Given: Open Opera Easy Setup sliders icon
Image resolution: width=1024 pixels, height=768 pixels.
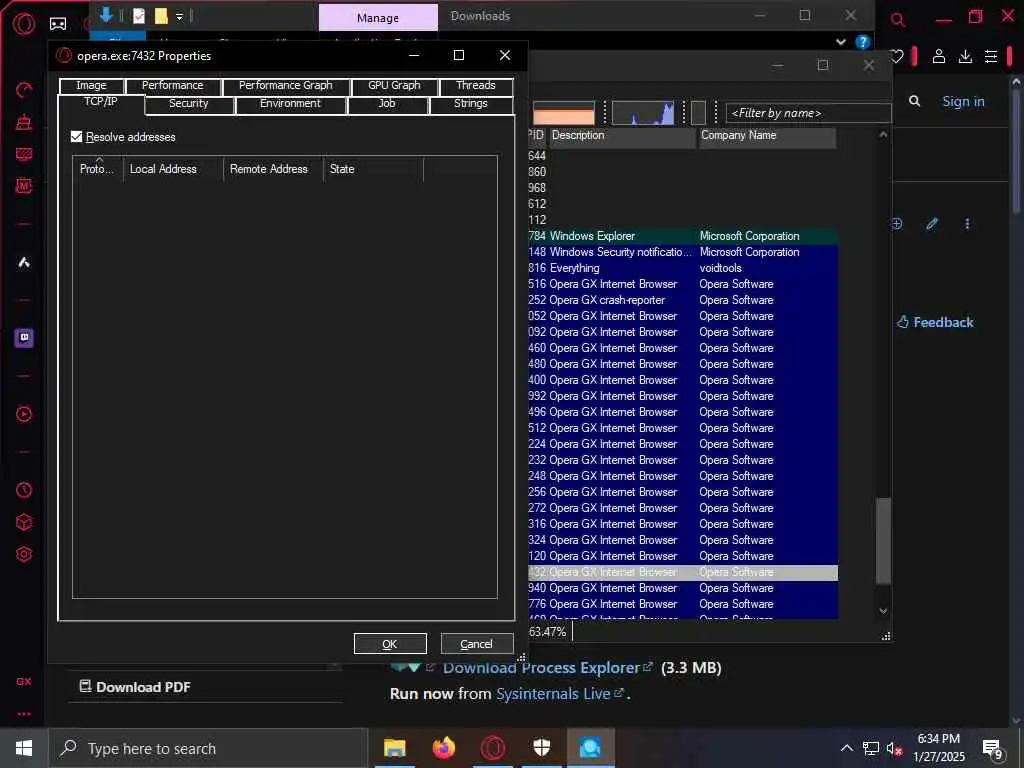Looking at the screenshot, I should pos(991,57).
